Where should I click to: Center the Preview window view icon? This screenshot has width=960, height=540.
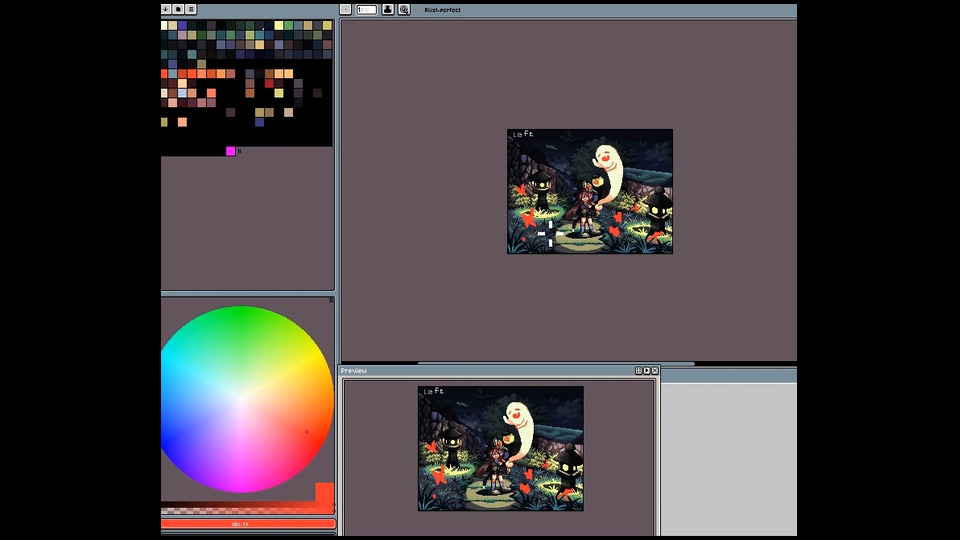point(639,370)
